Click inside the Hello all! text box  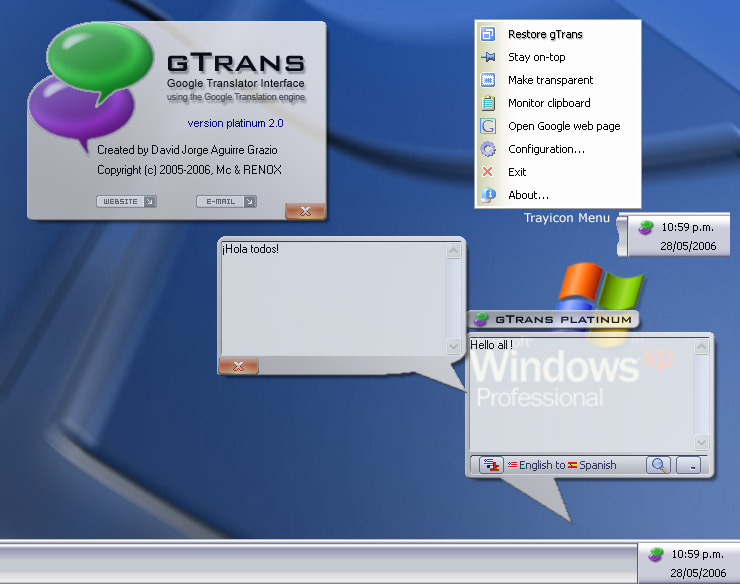point(581,395)
